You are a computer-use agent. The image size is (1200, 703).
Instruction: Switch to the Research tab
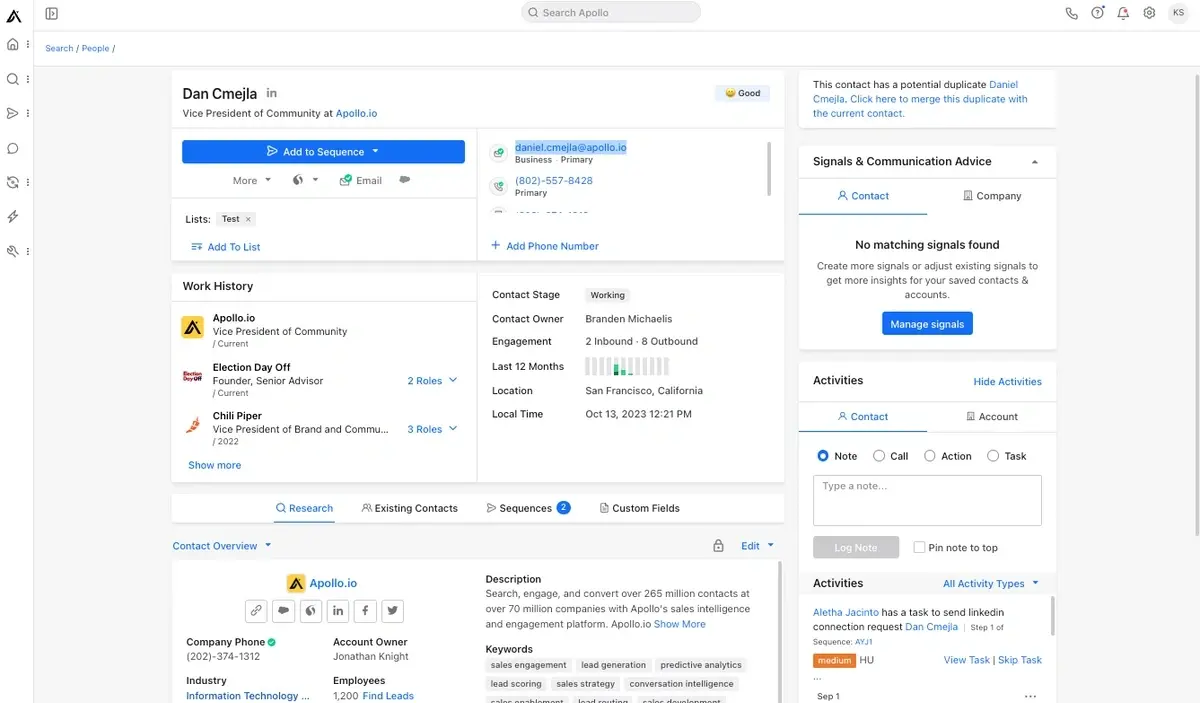(x=304, y=508)
